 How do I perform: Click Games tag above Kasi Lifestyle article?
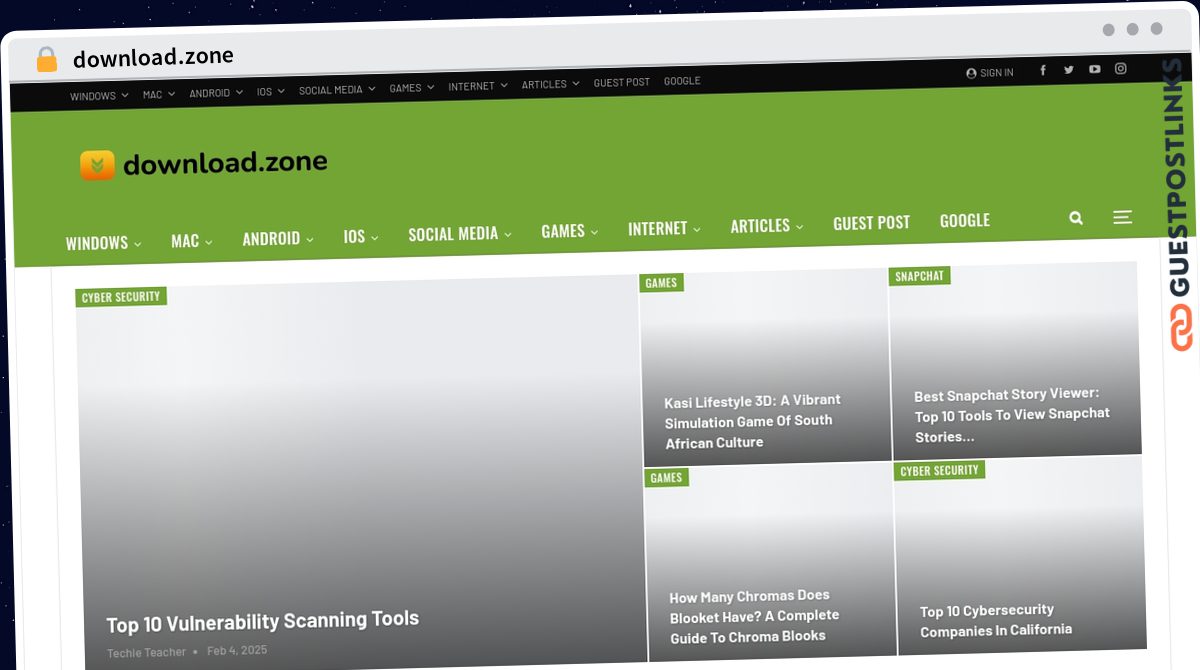[661, 283]
